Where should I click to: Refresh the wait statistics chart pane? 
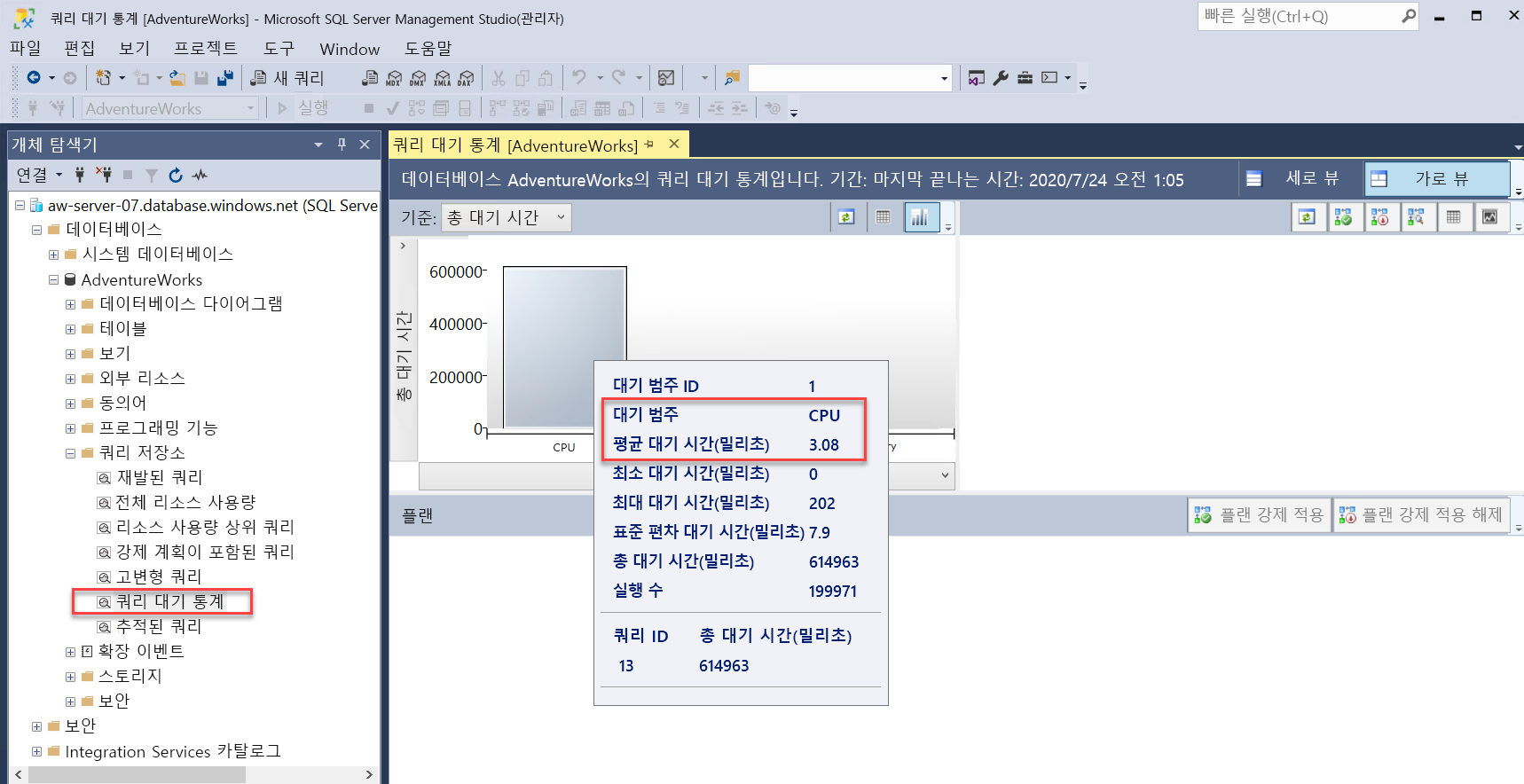tap(846, 217)
